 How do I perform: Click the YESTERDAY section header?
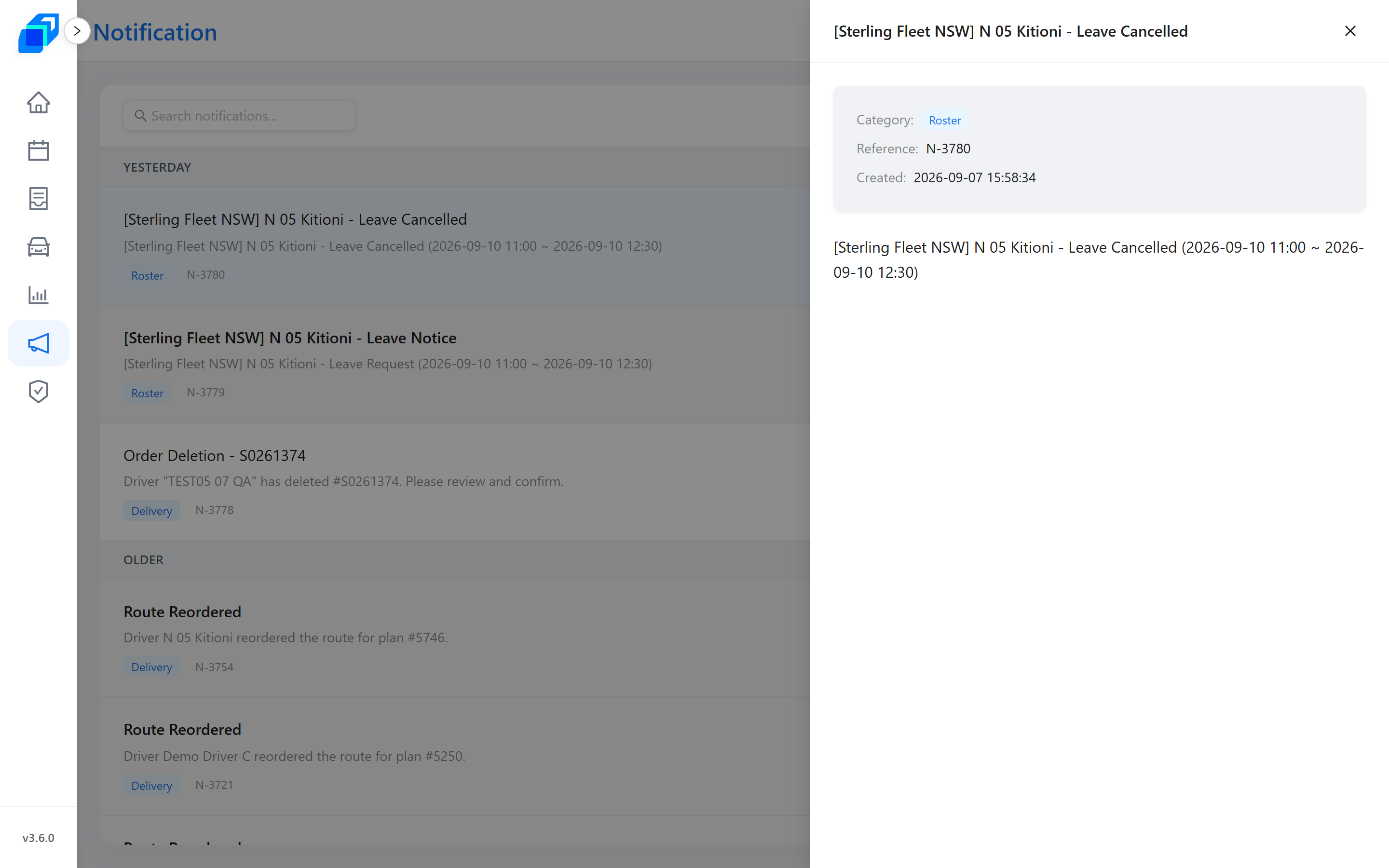click(x=157, y=168)
